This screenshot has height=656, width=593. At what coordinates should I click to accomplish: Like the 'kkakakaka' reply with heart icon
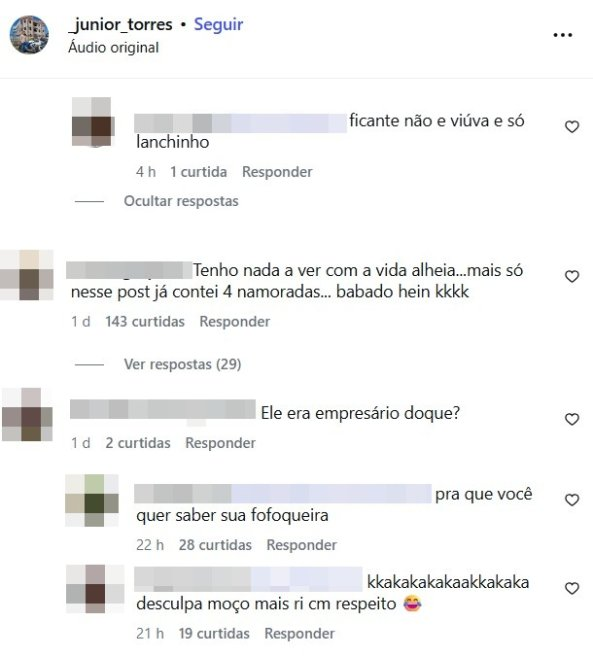(x=572, y=588)
